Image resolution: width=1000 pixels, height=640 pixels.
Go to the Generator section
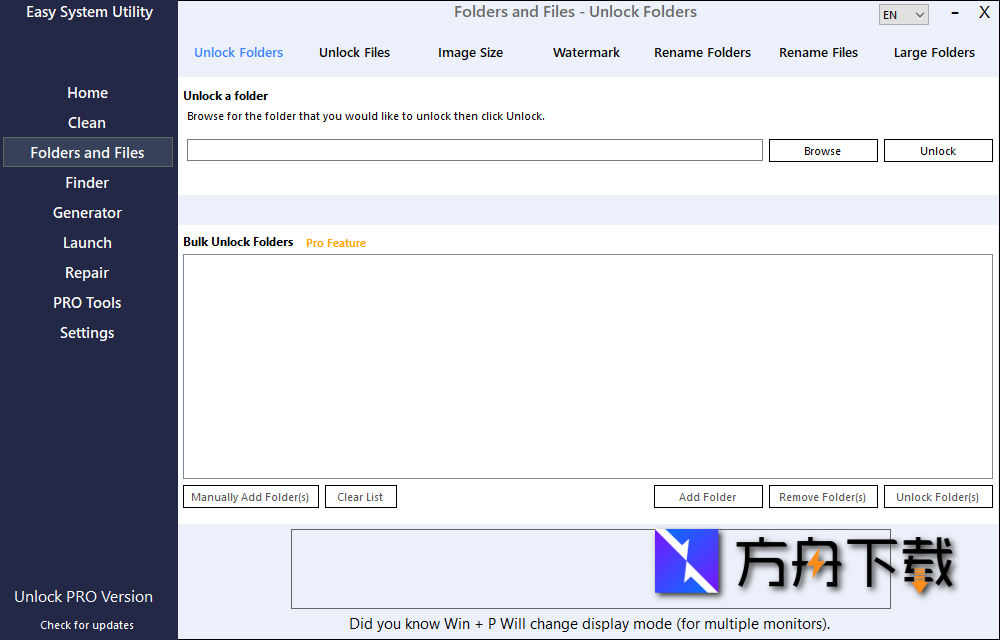click(87, 212)
